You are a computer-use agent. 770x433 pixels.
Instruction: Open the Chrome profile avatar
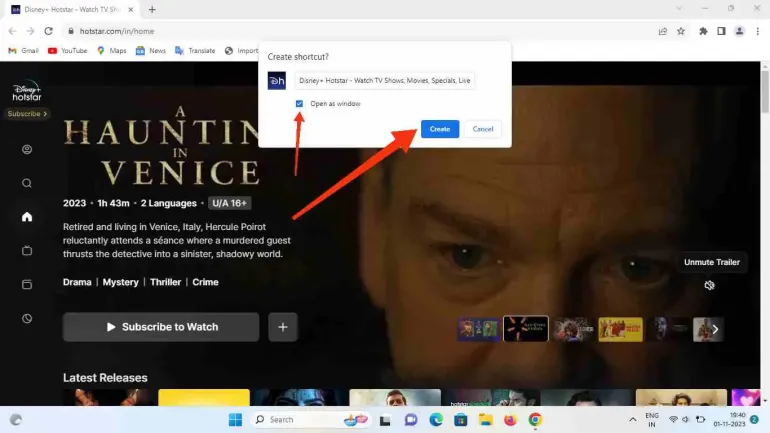(x=739, y=31)
